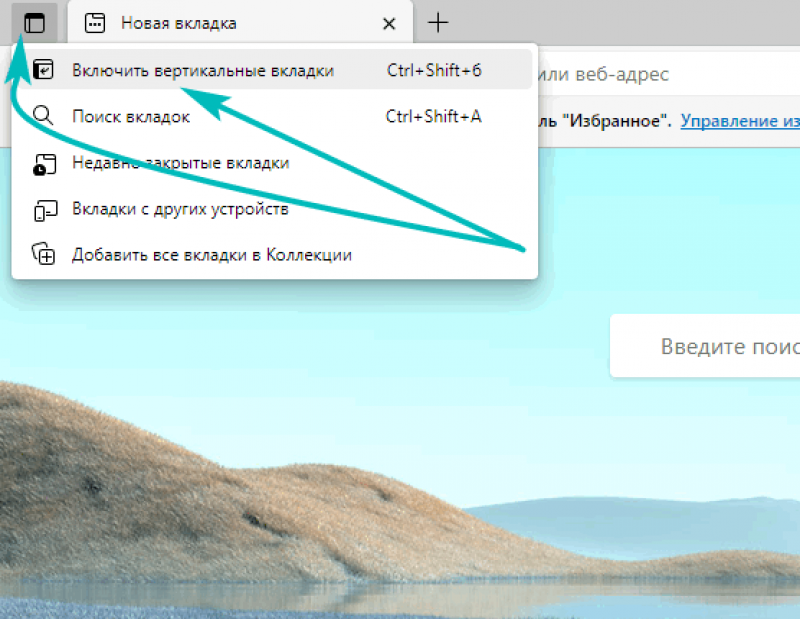Open a new tab with plus button
The width and height of the screenshot is (800, 619).
(438, 23)
